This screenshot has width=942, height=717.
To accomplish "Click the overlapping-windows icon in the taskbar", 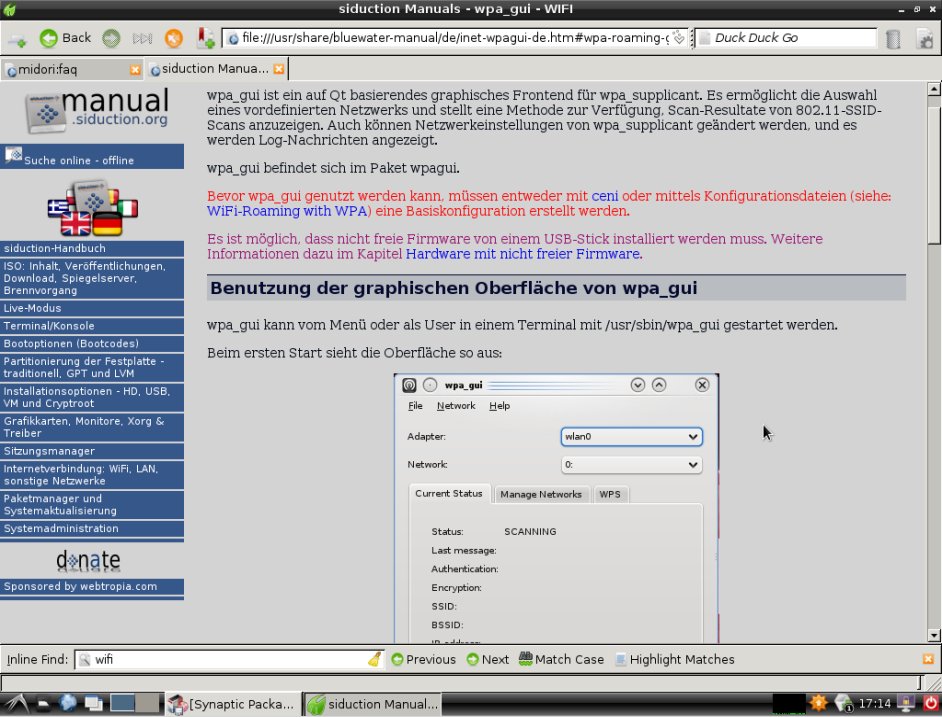I will pos(93,703).
